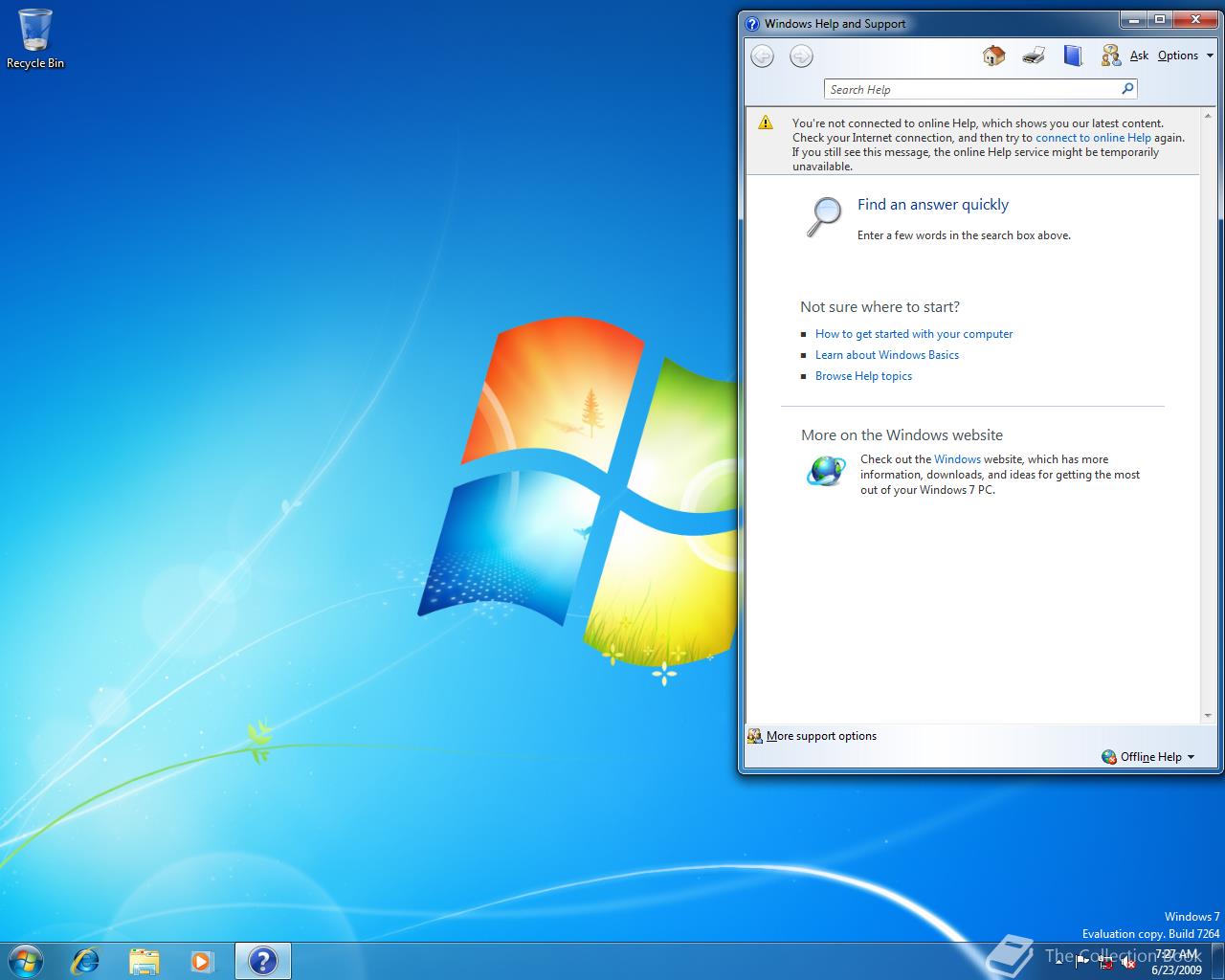
Task: Expand the Offline Help dropdown
Action: (1148, 757)
